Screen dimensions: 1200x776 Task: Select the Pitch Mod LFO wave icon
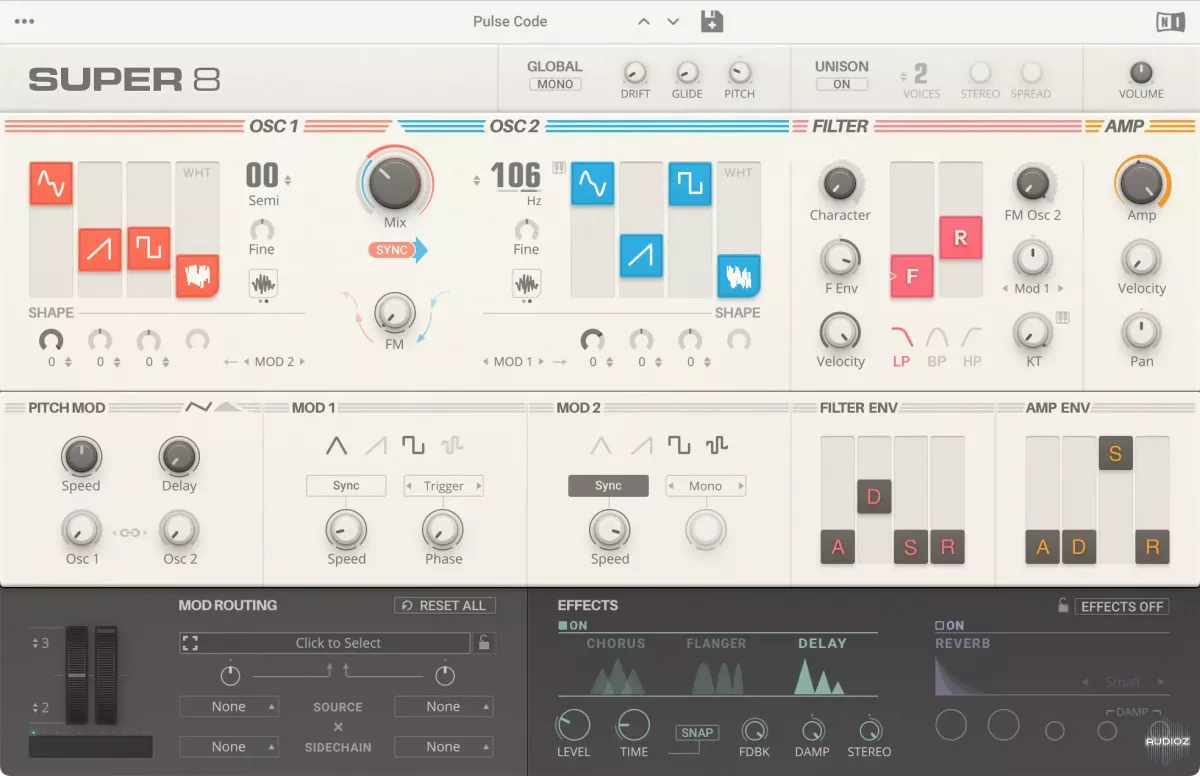tap(198, 406)
